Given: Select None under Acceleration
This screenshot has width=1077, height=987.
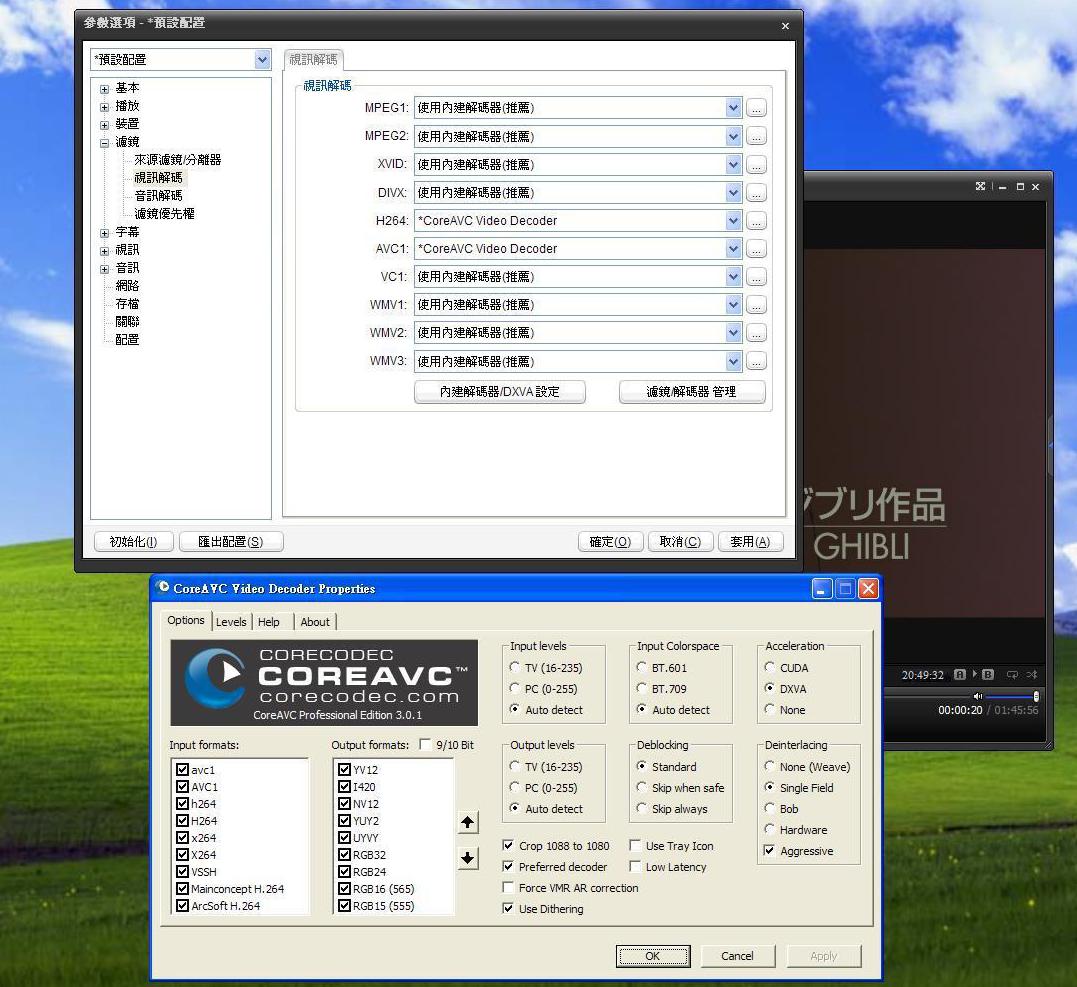Looking at the screenshot, I should pos(769,709).
